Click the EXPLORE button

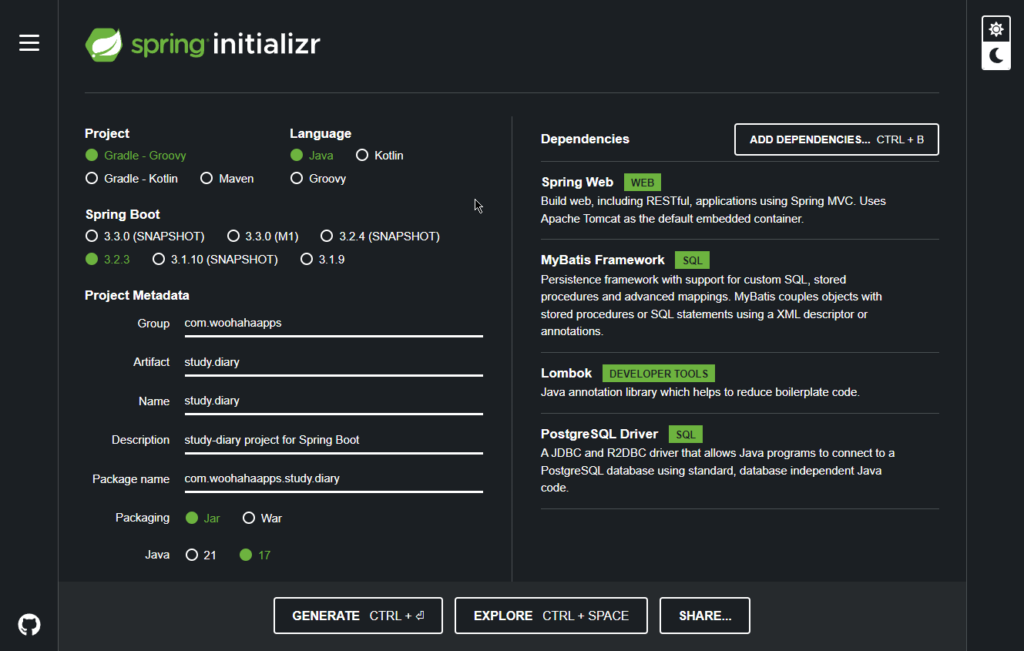[551, 616]
